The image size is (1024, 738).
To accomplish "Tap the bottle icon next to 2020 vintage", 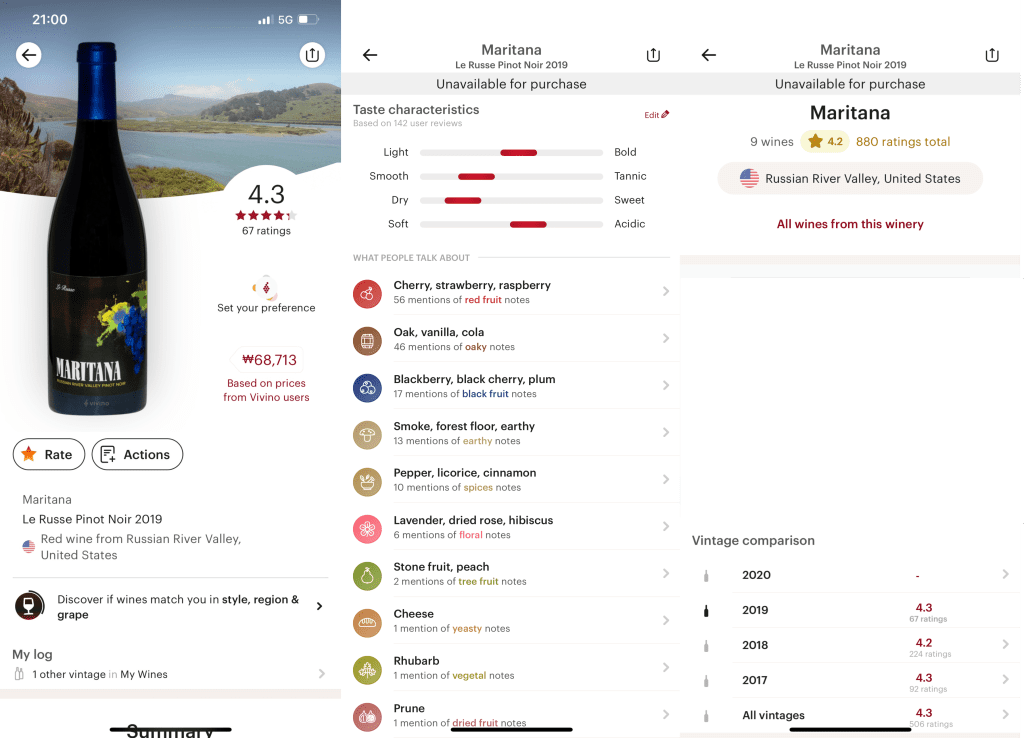I will pyautogui.click(x=706, y=575).
